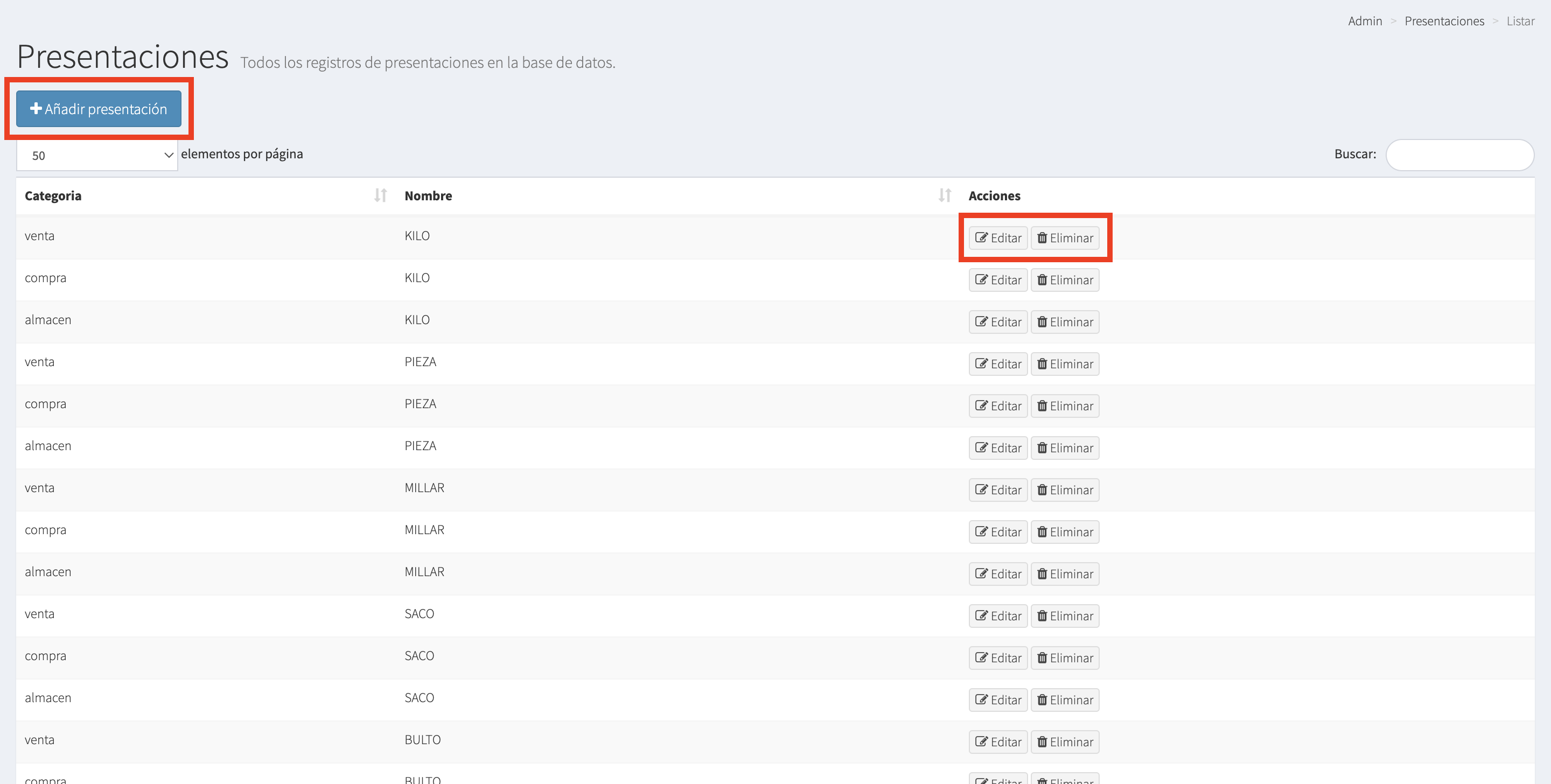
Task: Click trash icon for compra SACO row
Action: (1042, 658)
